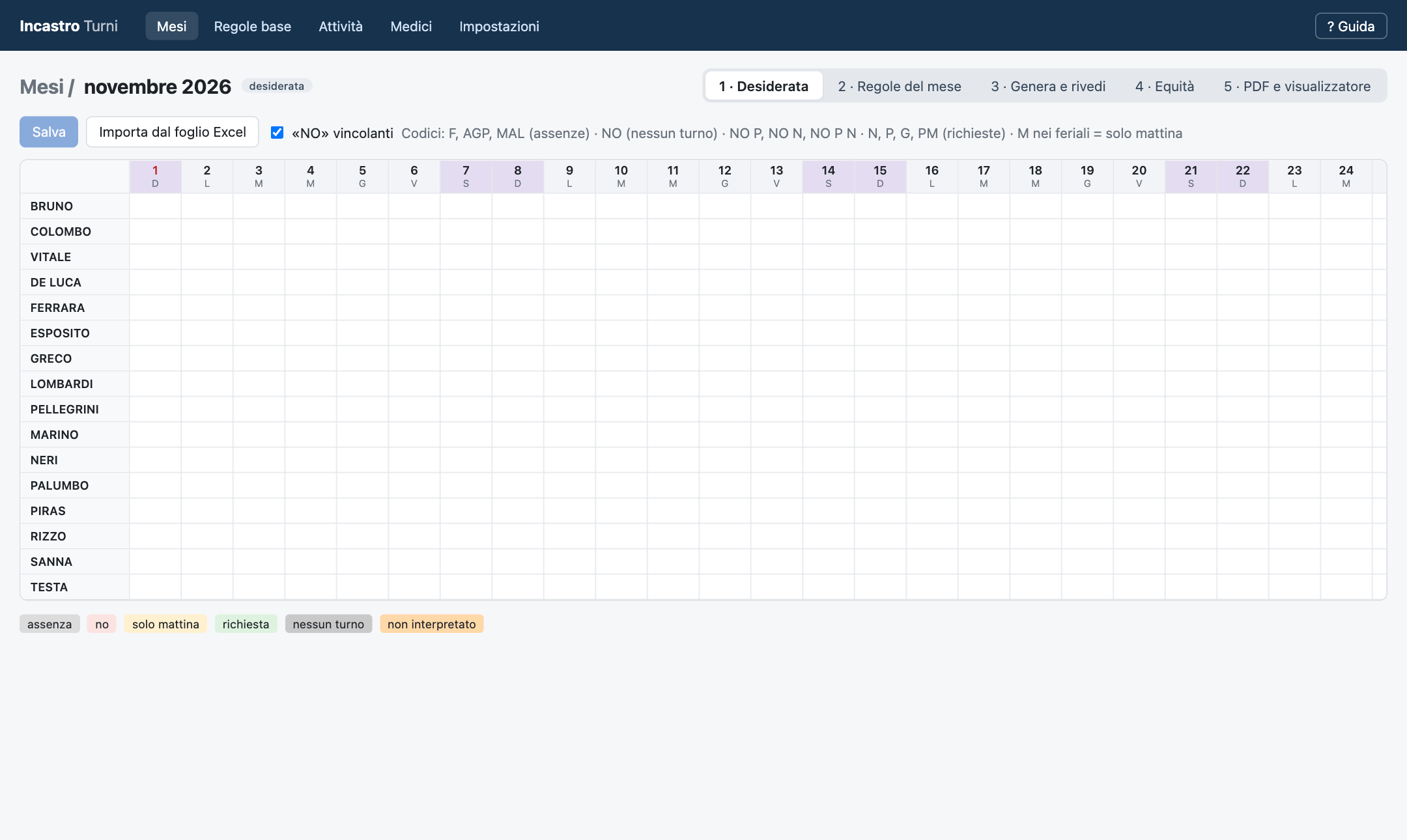
Task: Open the Medici menu
Action: [411, 26]
